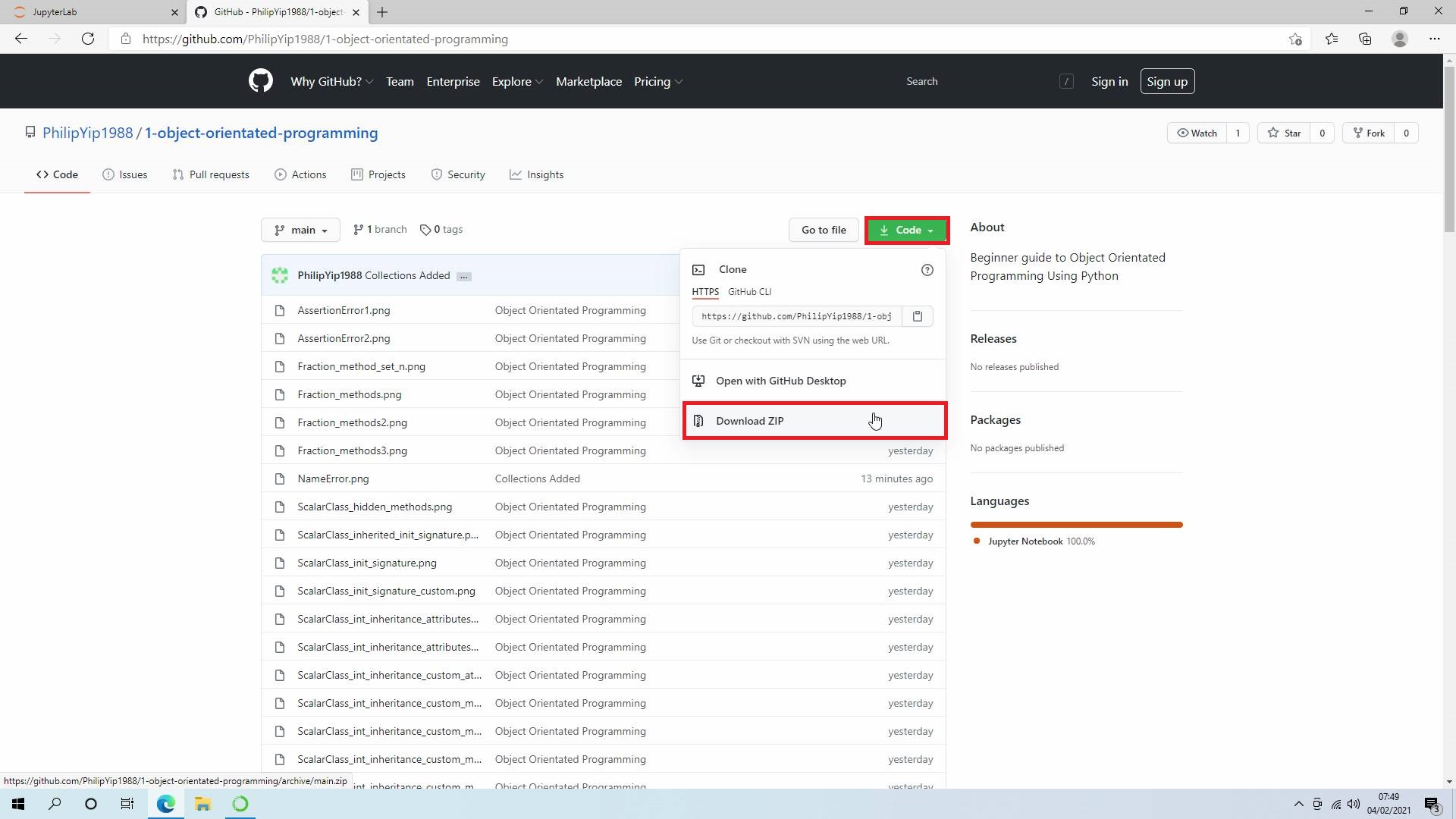
Task: Click the clone URL text field
Action: point(796,316)
